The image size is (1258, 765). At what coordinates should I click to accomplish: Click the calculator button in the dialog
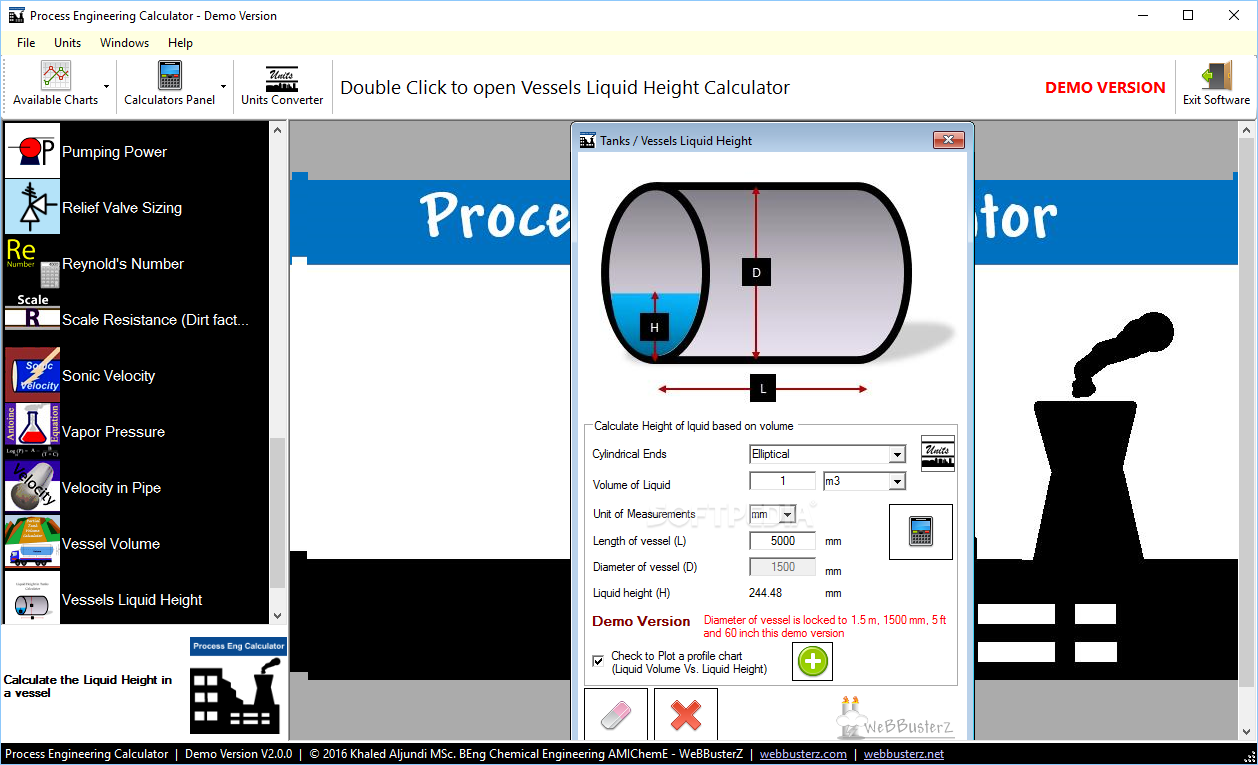click(x=921, y=531)
